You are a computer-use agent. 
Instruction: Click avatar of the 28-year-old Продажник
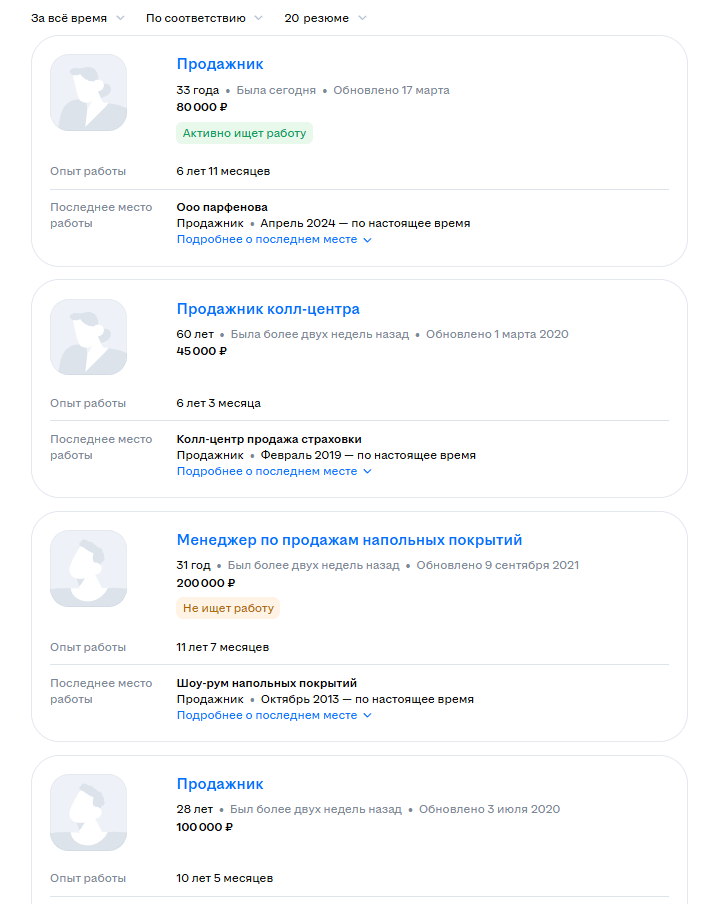tap(89, 812)
